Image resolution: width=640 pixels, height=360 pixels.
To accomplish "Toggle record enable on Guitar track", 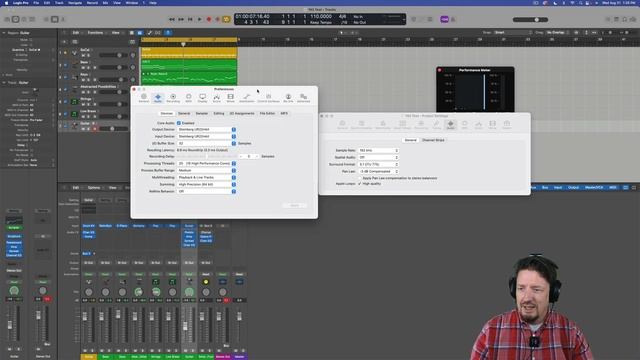I will tap(95, 129).
